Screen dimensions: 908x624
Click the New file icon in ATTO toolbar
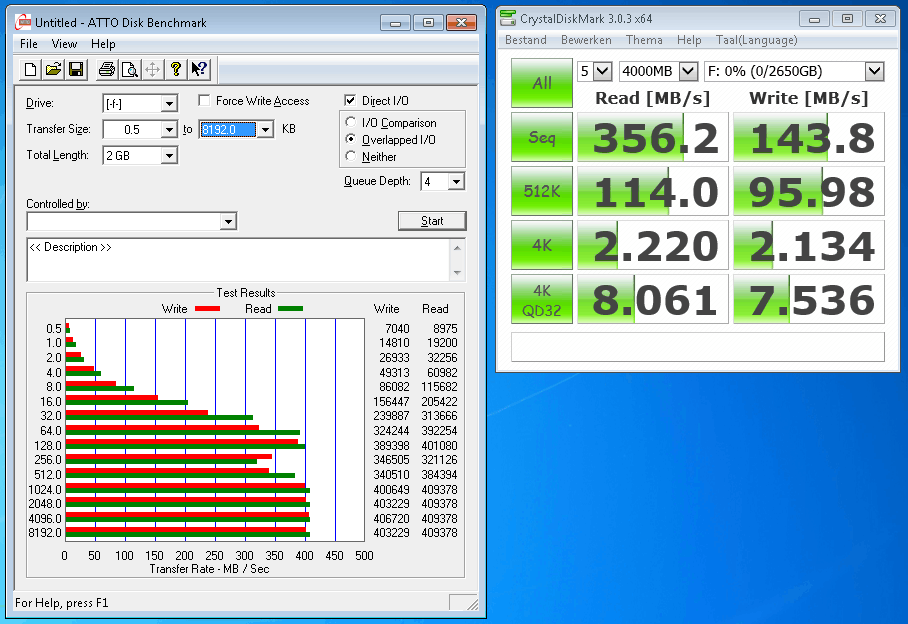(x=31, y=69)
